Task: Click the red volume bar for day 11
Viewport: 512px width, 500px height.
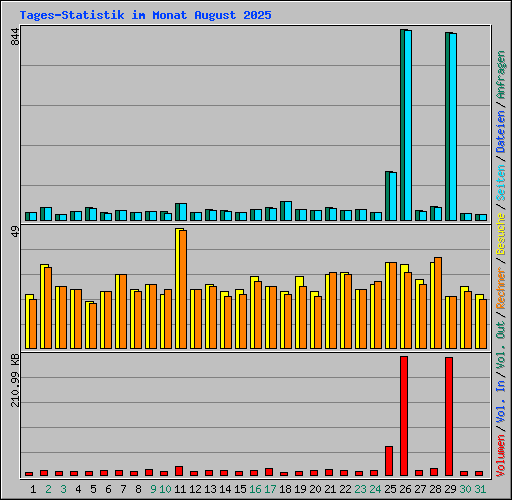Action: click(179, 471)
